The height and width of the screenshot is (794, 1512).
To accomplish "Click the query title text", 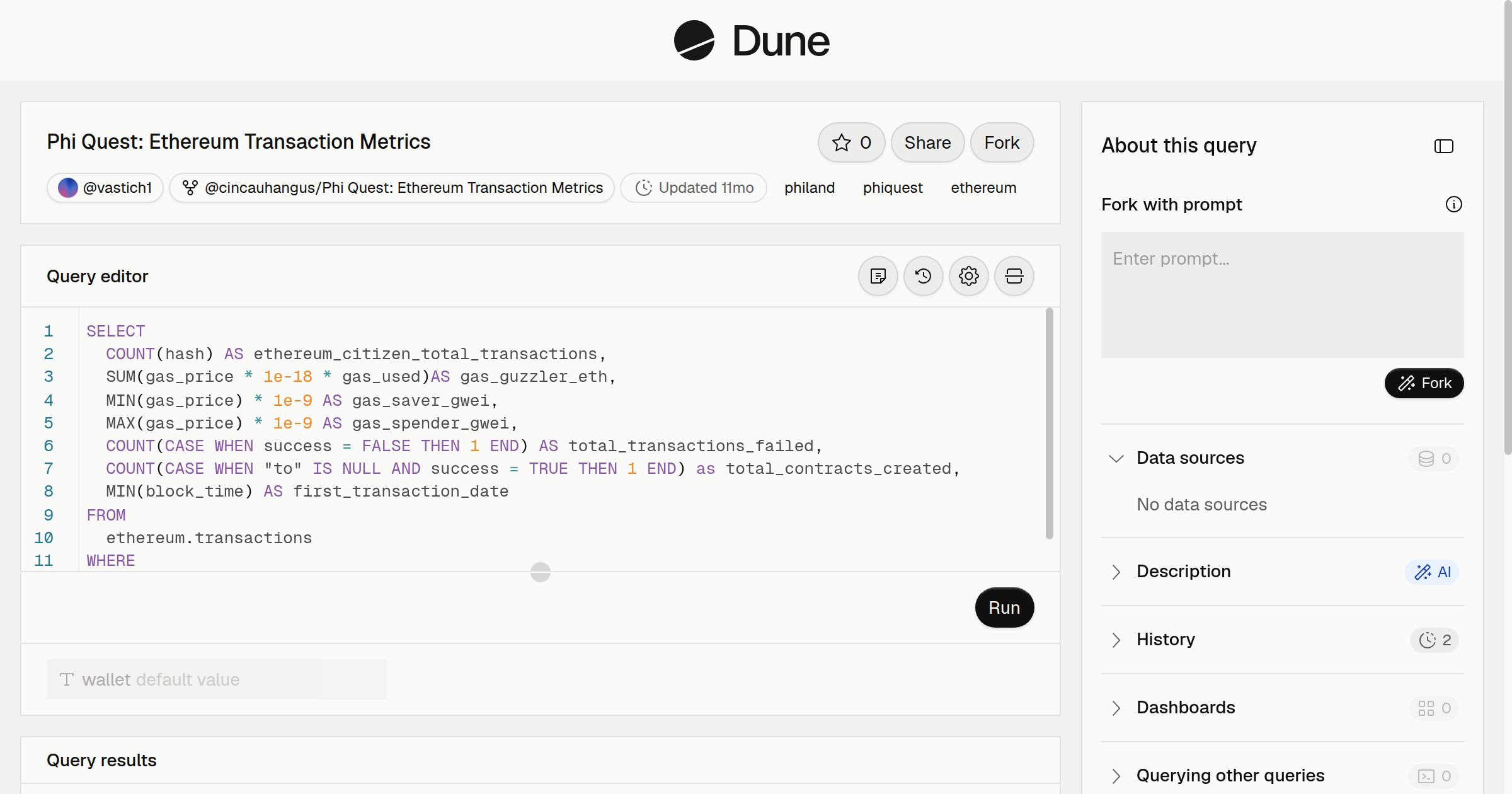I will click(x=239, y=142).
